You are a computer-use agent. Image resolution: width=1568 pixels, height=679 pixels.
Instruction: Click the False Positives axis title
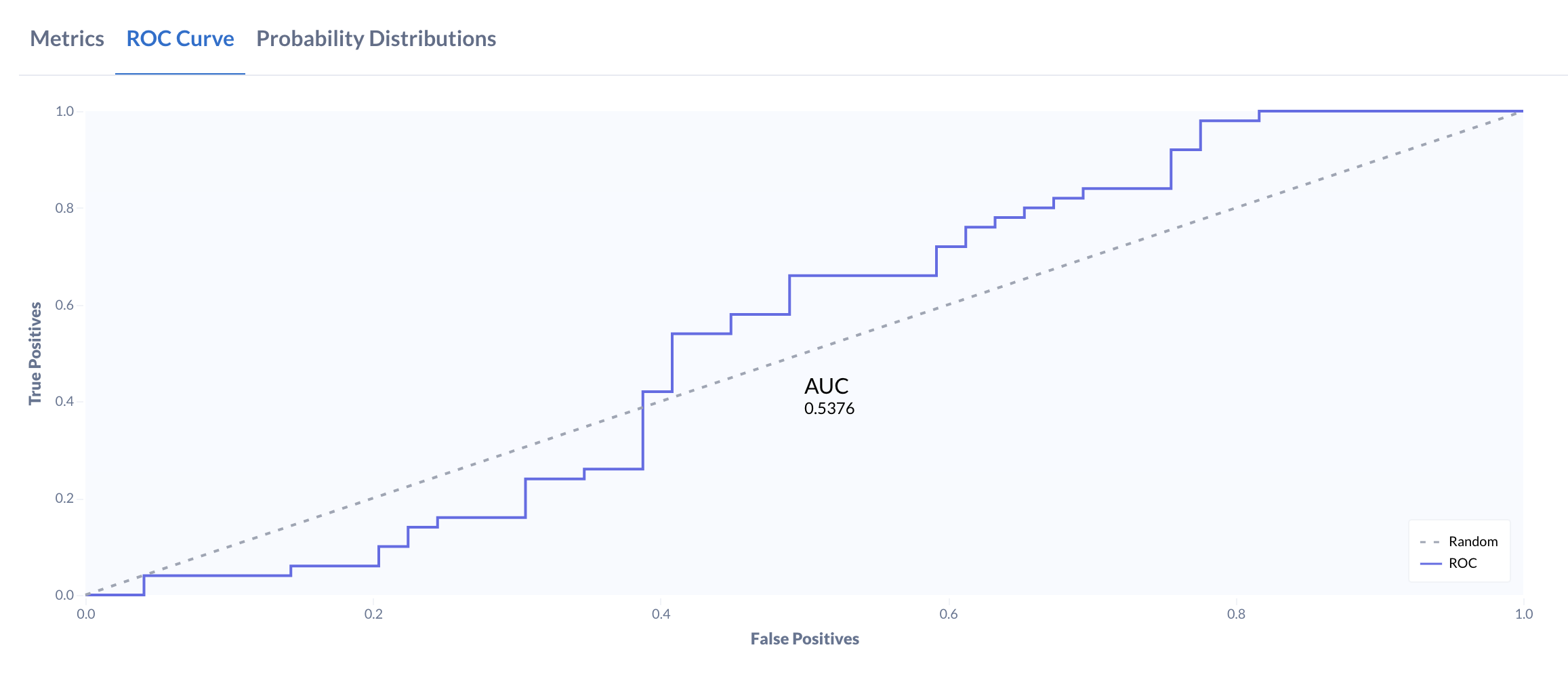tap(804, 639)
